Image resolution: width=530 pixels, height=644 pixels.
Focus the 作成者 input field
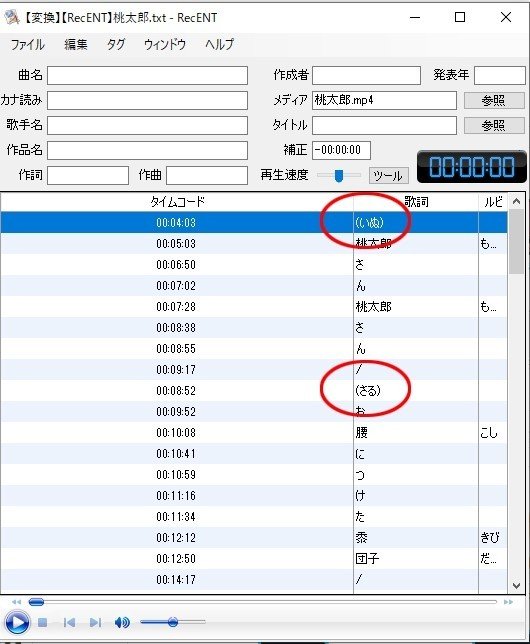(x=366, y=76)
